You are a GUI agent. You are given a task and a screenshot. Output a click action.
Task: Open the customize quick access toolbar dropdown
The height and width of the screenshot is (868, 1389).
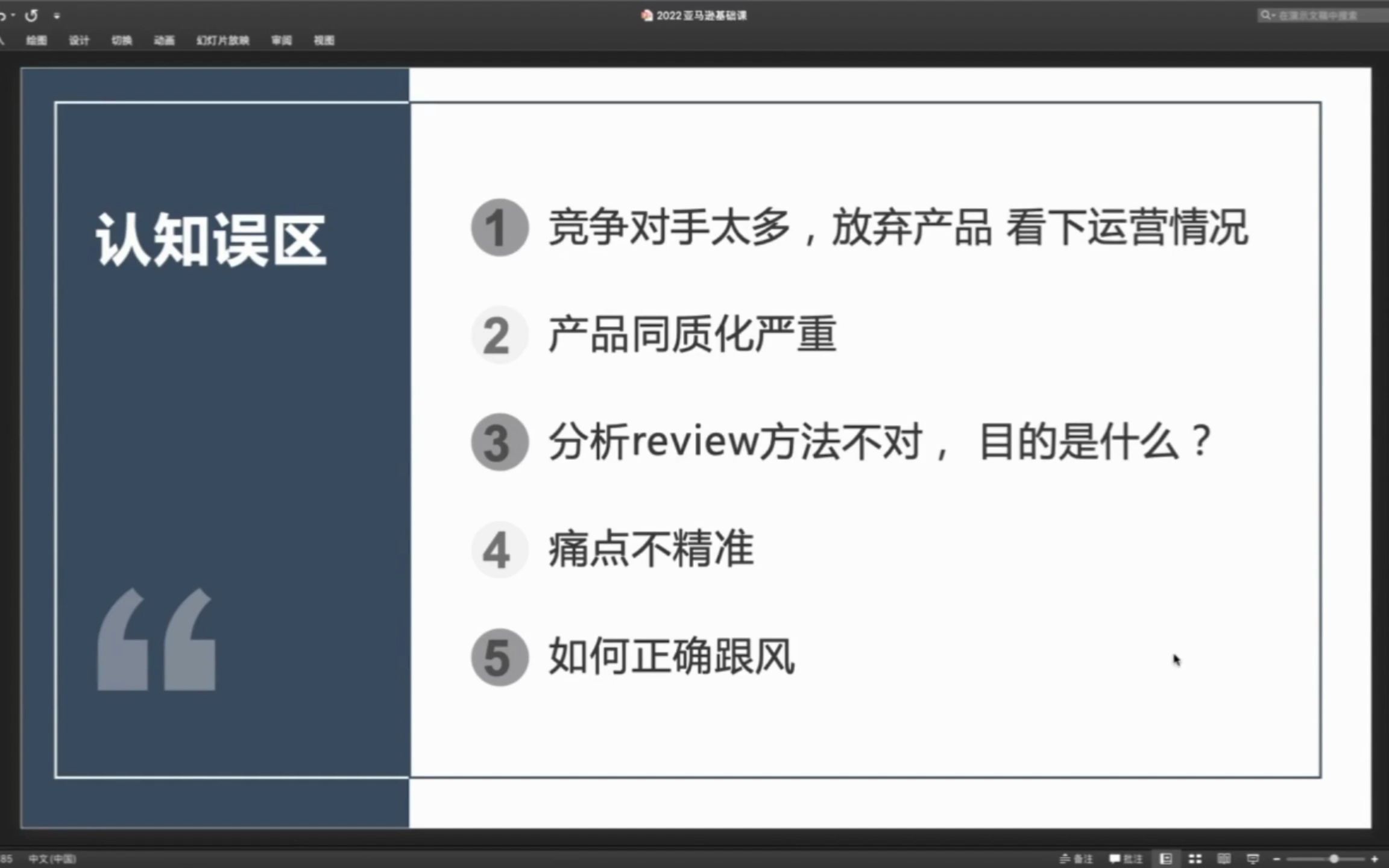coord(57,16)
